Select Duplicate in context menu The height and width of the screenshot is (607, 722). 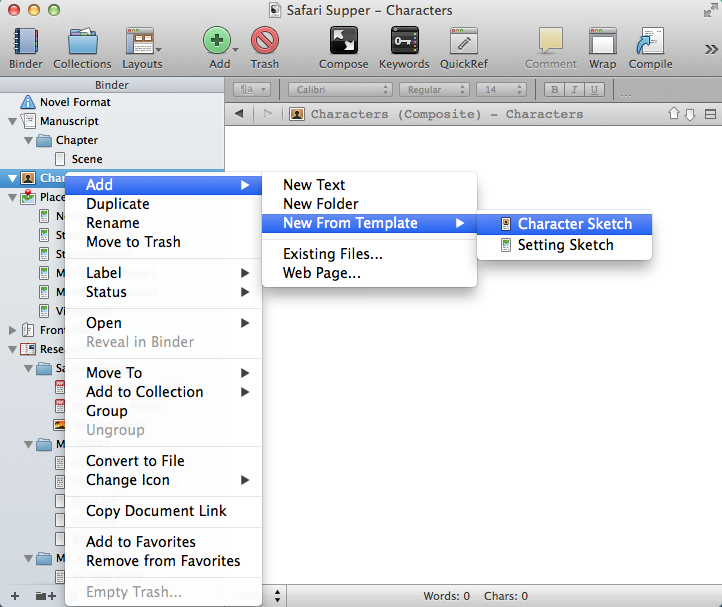[x=163, y=204]
